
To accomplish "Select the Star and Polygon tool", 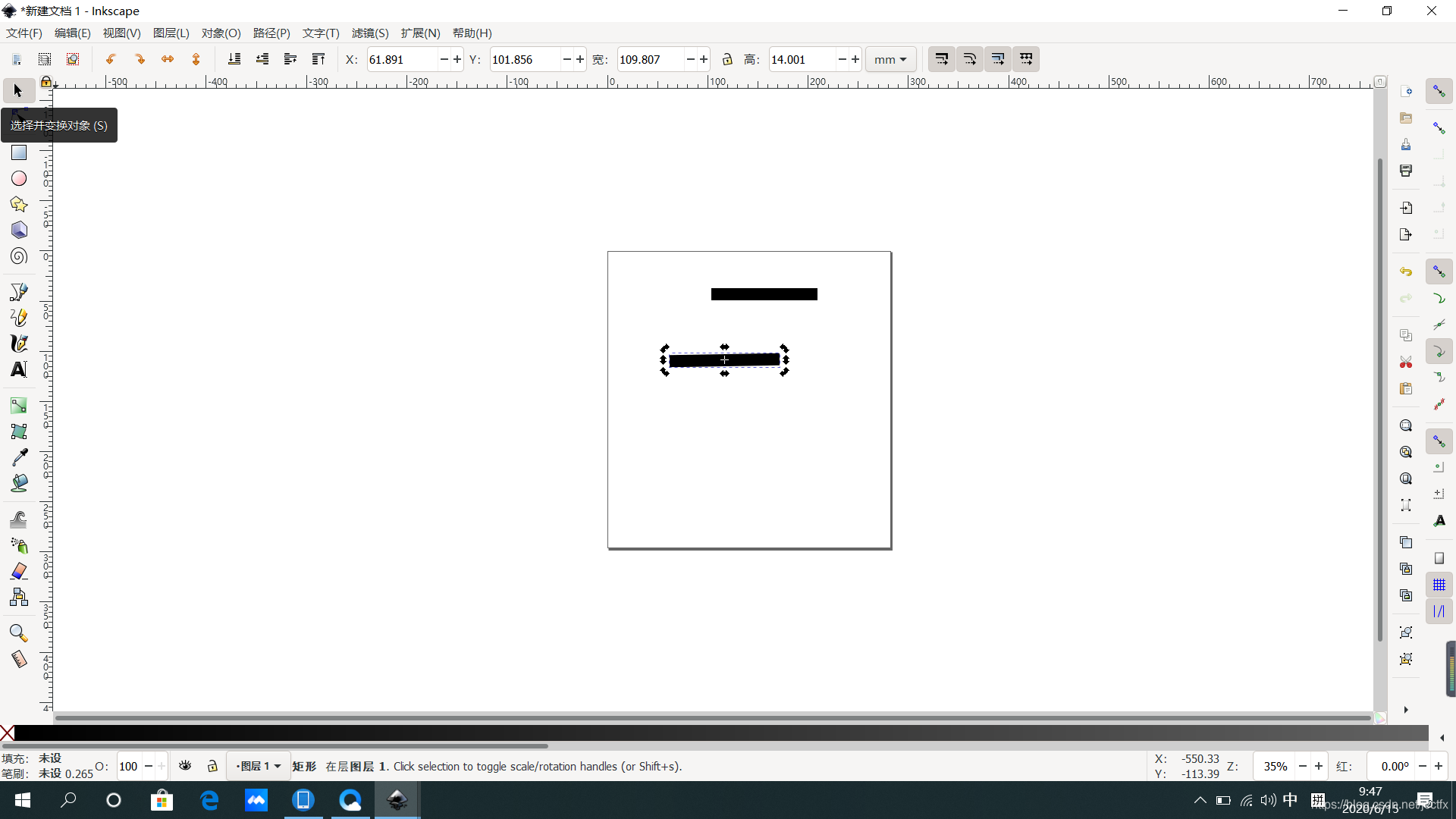I will 19,204.
